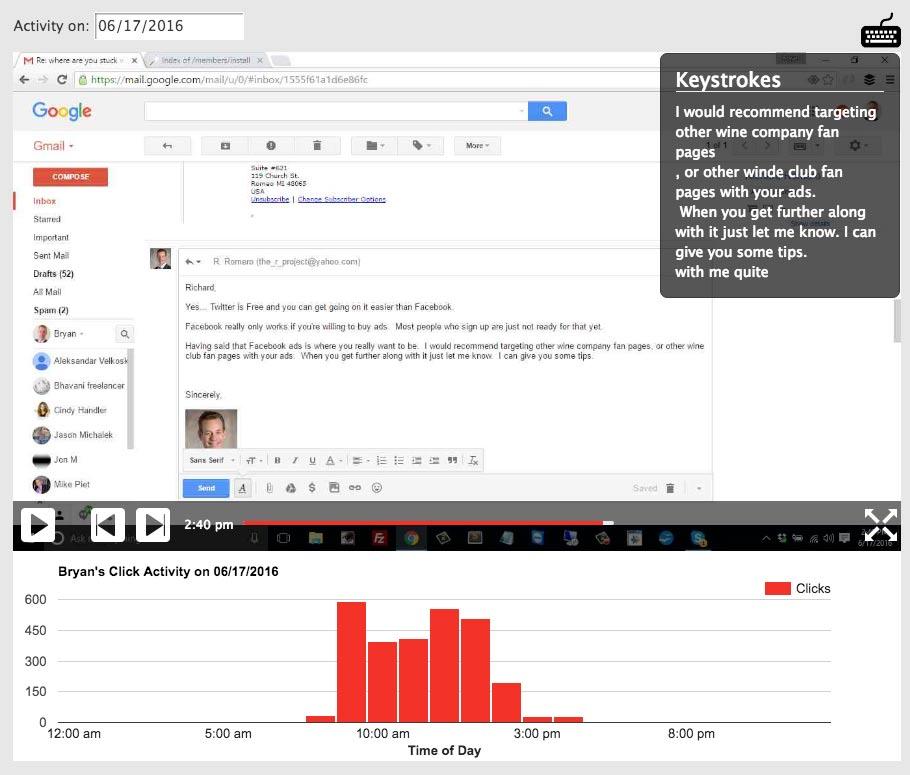Open the Move to folder dropdown
Screen dimensions: 910x775
coord(375,146)
